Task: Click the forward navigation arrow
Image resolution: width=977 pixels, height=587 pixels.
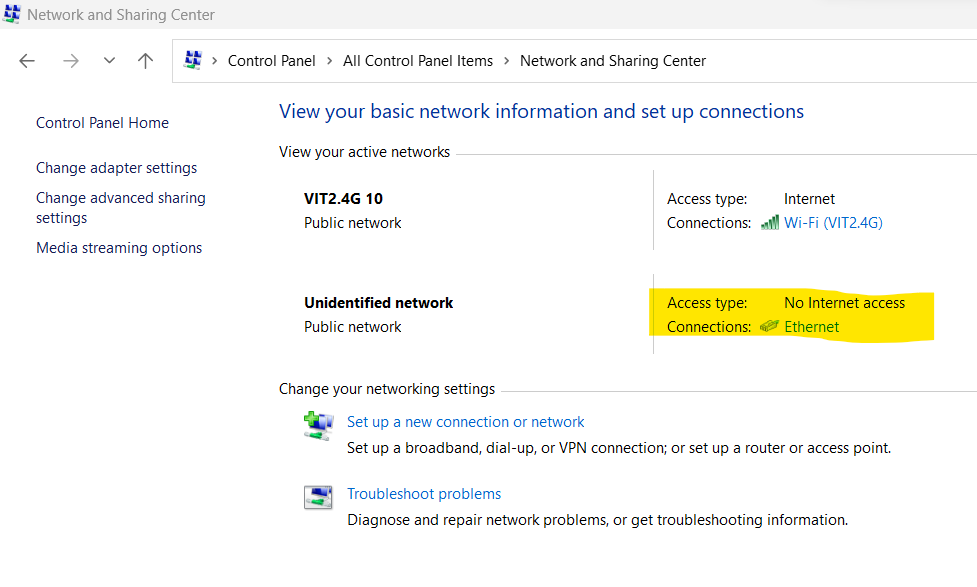Action: [71, 61]
